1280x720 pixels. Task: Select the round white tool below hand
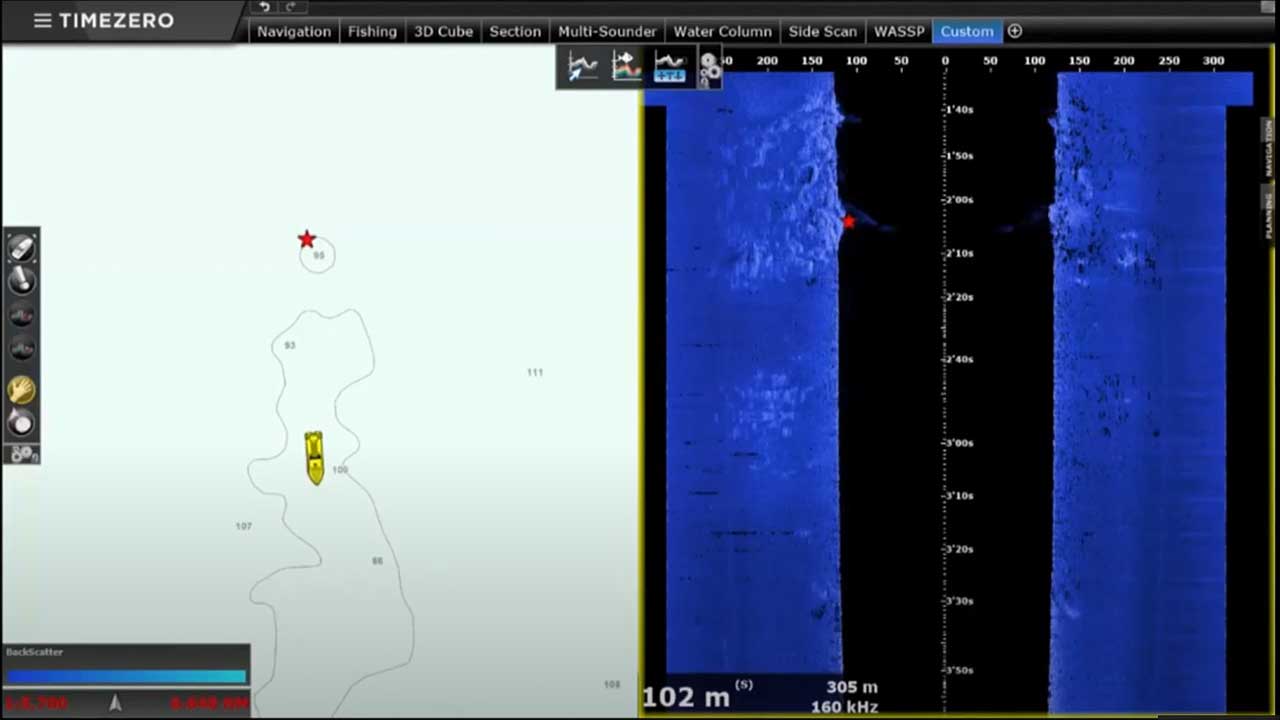[22, 423]
